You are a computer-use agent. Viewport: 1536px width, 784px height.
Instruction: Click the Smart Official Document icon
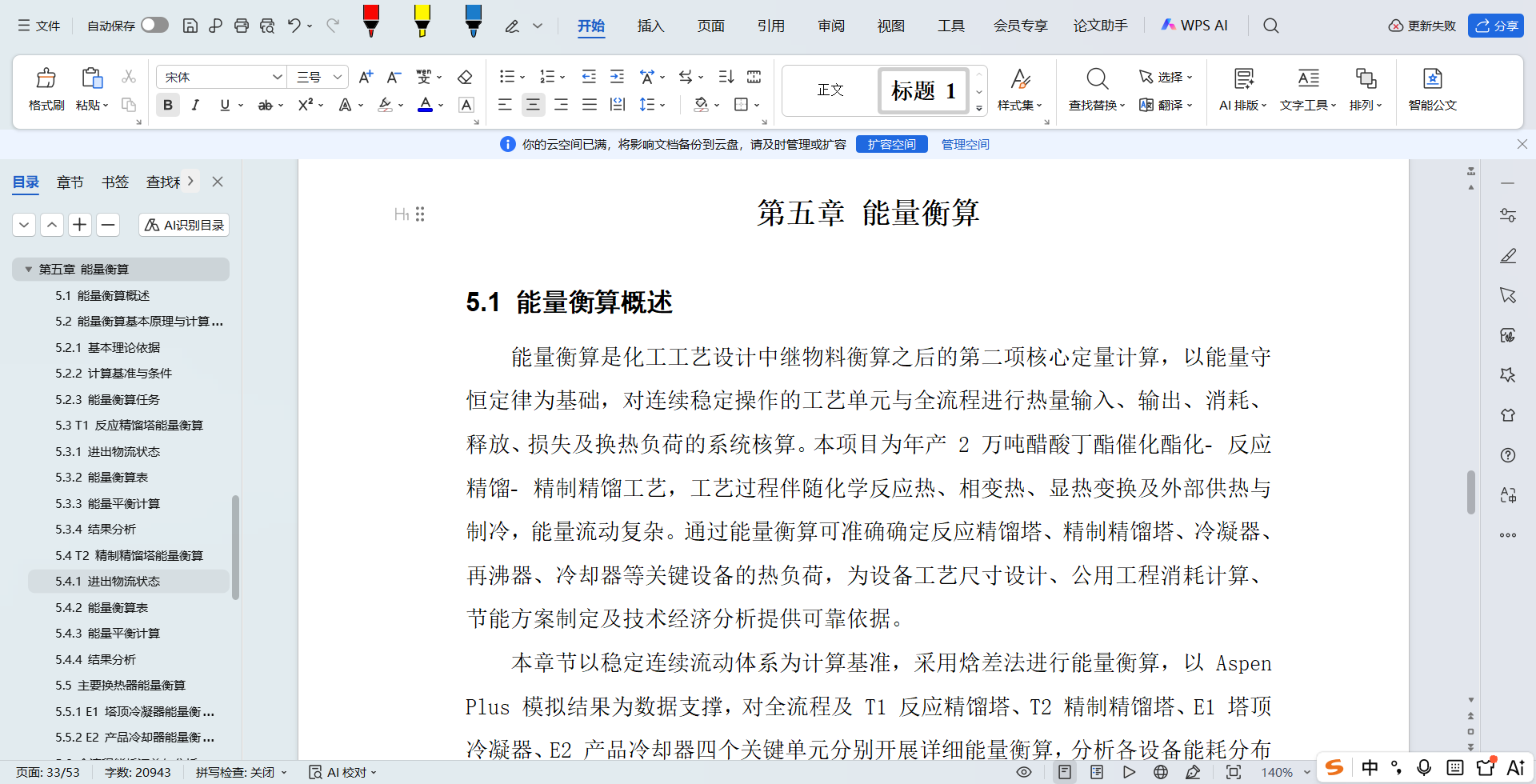(x=1432, y=78)
